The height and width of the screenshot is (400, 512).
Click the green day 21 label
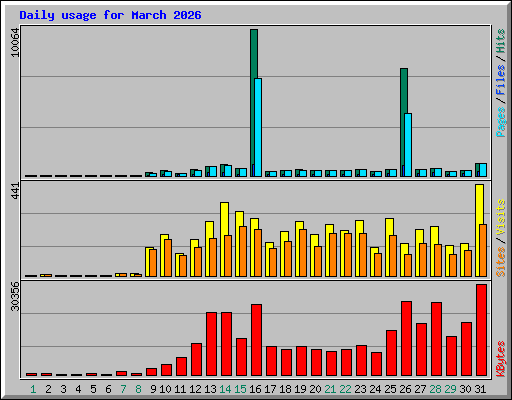pos(330,389)
